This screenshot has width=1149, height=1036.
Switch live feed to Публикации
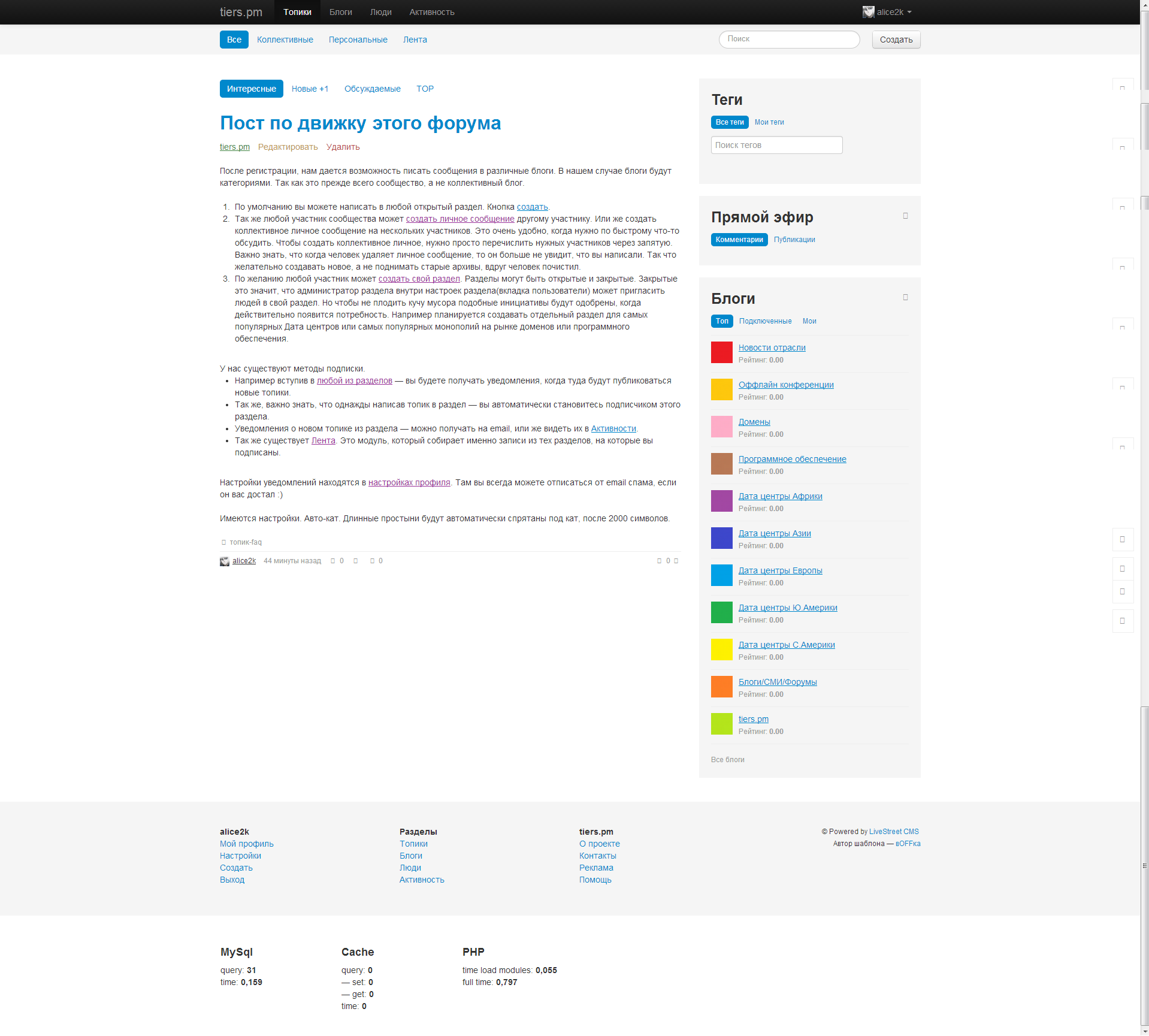794,240
